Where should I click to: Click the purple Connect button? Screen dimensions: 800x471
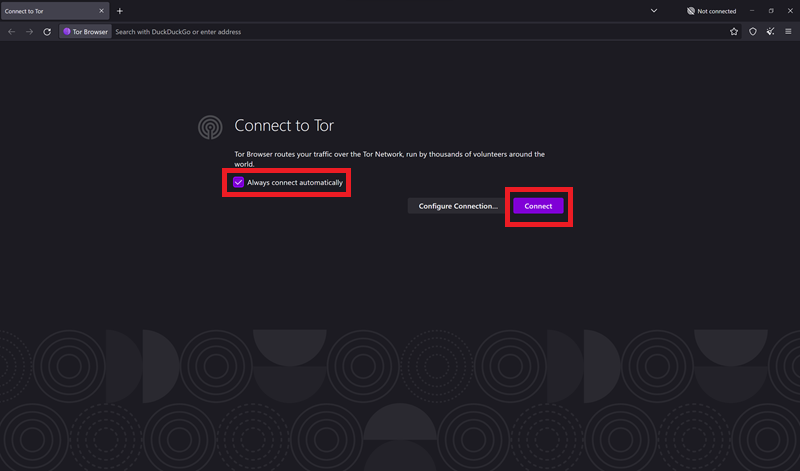(538, 206)
